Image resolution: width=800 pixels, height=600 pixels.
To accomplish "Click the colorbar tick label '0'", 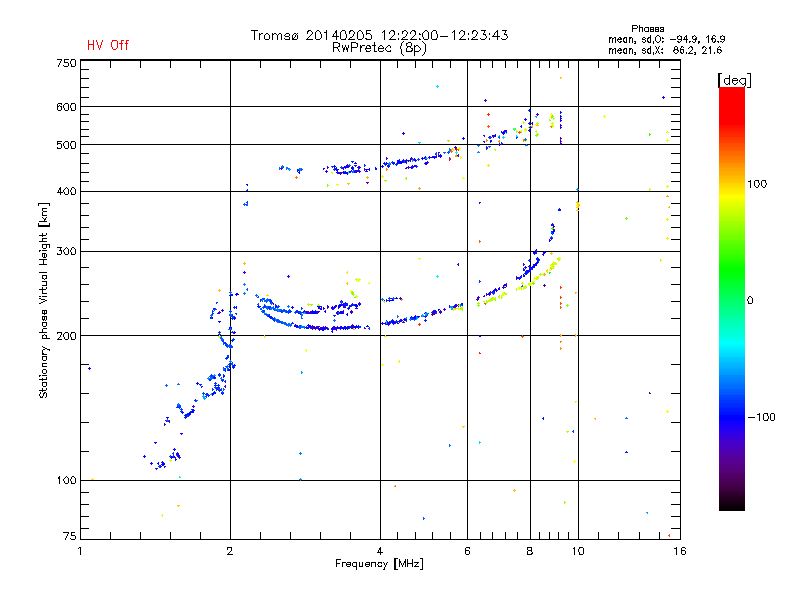I will tap(750, 301).
